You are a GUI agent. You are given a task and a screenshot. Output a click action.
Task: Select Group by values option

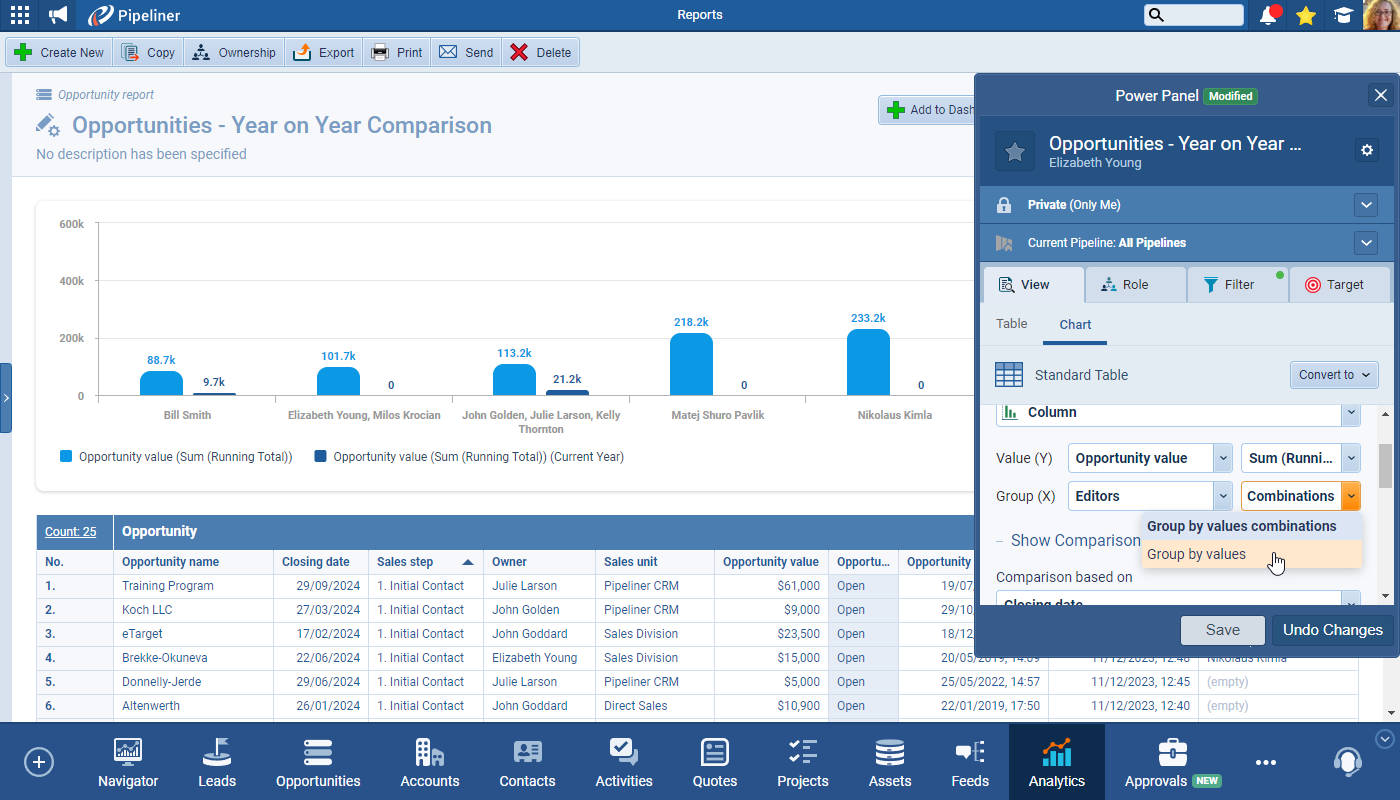click(1196, 554)
